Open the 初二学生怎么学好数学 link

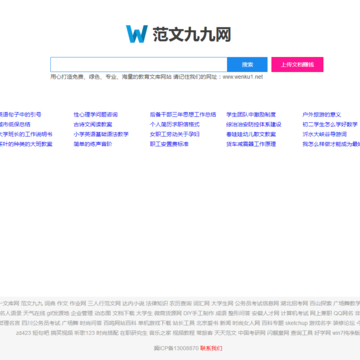(x=330, y=124)
